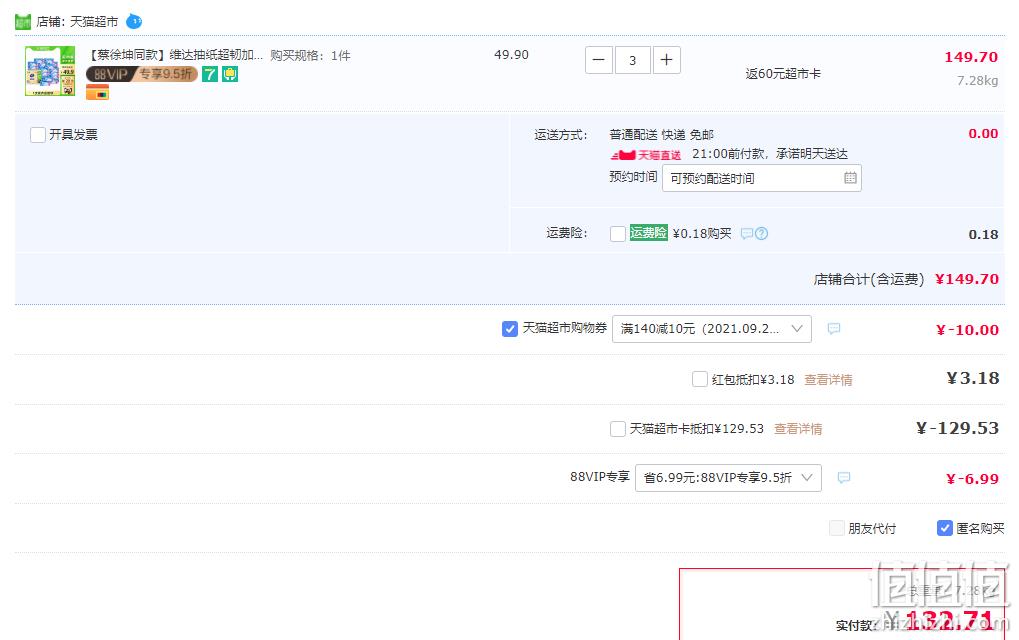This screenshot has width=1019, height=640.
Task: Open the 可预约配送时间 delivery time picker
Action: tap(762, 178)
